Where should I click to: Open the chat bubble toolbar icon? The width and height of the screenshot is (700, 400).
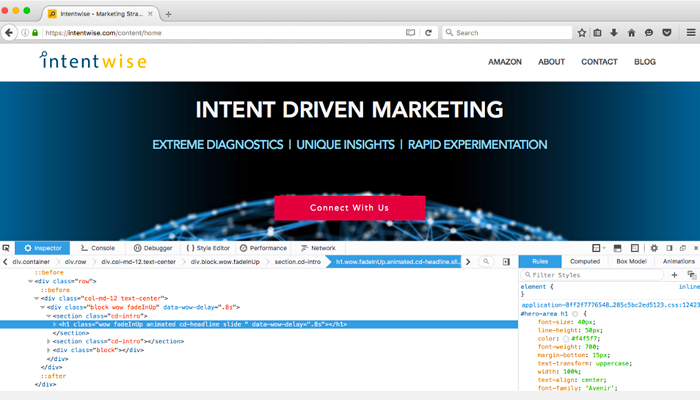click(x=649, y=33)
